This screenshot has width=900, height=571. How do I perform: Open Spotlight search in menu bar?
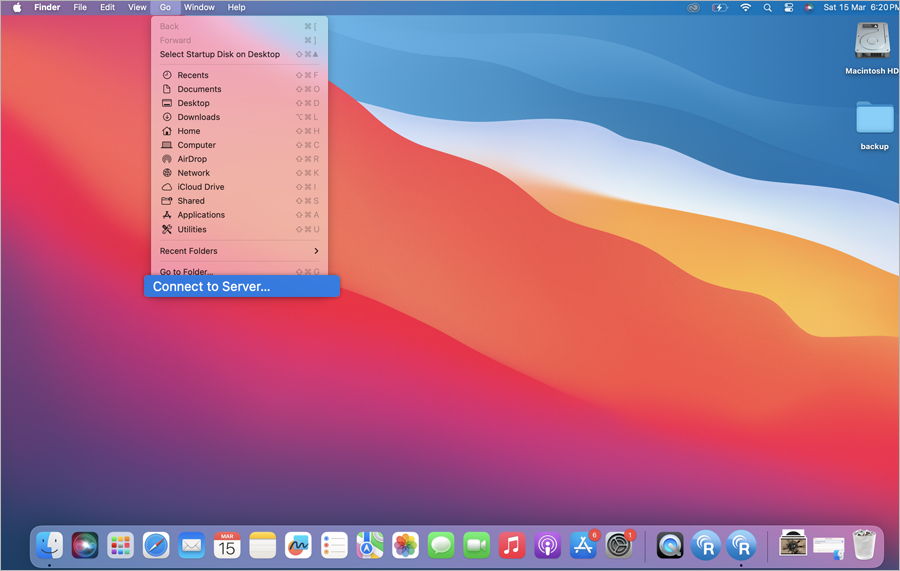pyautogui.click(x=767, y=7)
